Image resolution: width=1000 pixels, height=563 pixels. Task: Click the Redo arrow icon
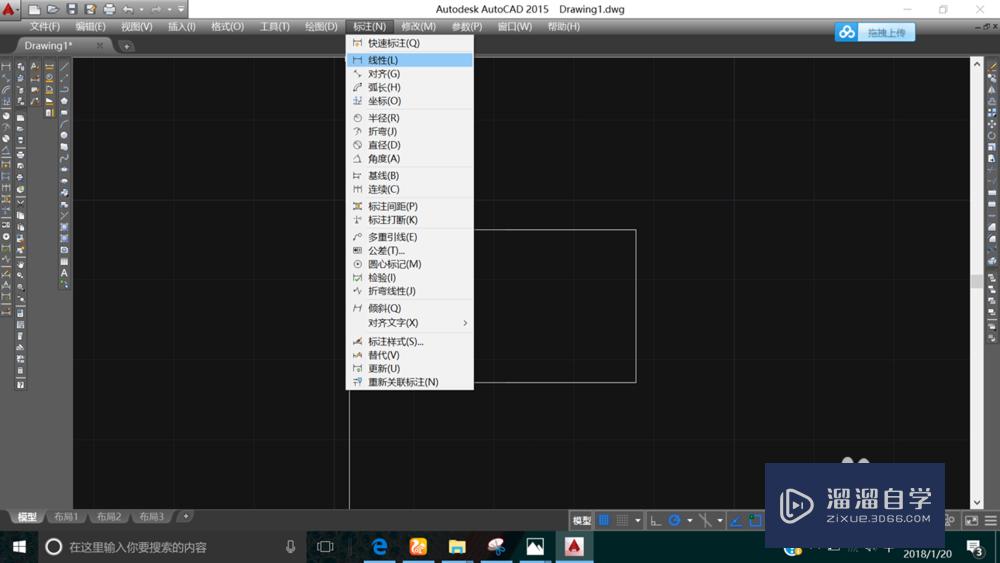coord(157,10)
